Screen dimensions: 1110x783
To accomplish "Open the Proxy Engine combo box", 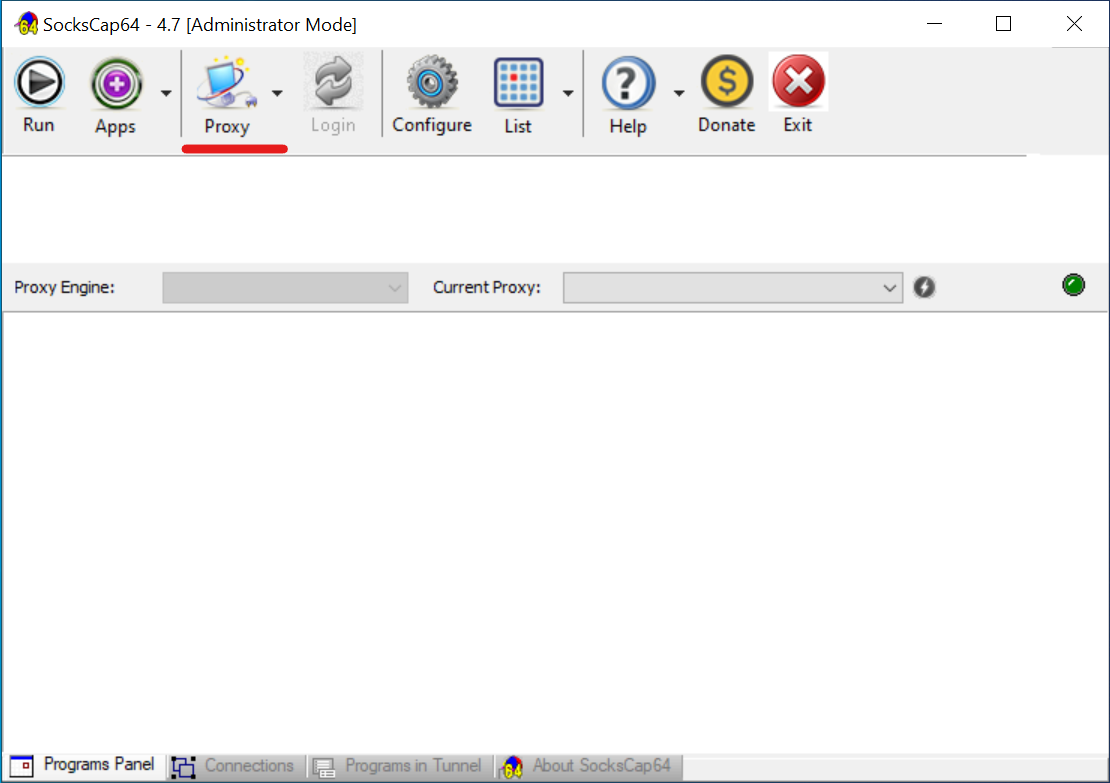I will (285, 288).
